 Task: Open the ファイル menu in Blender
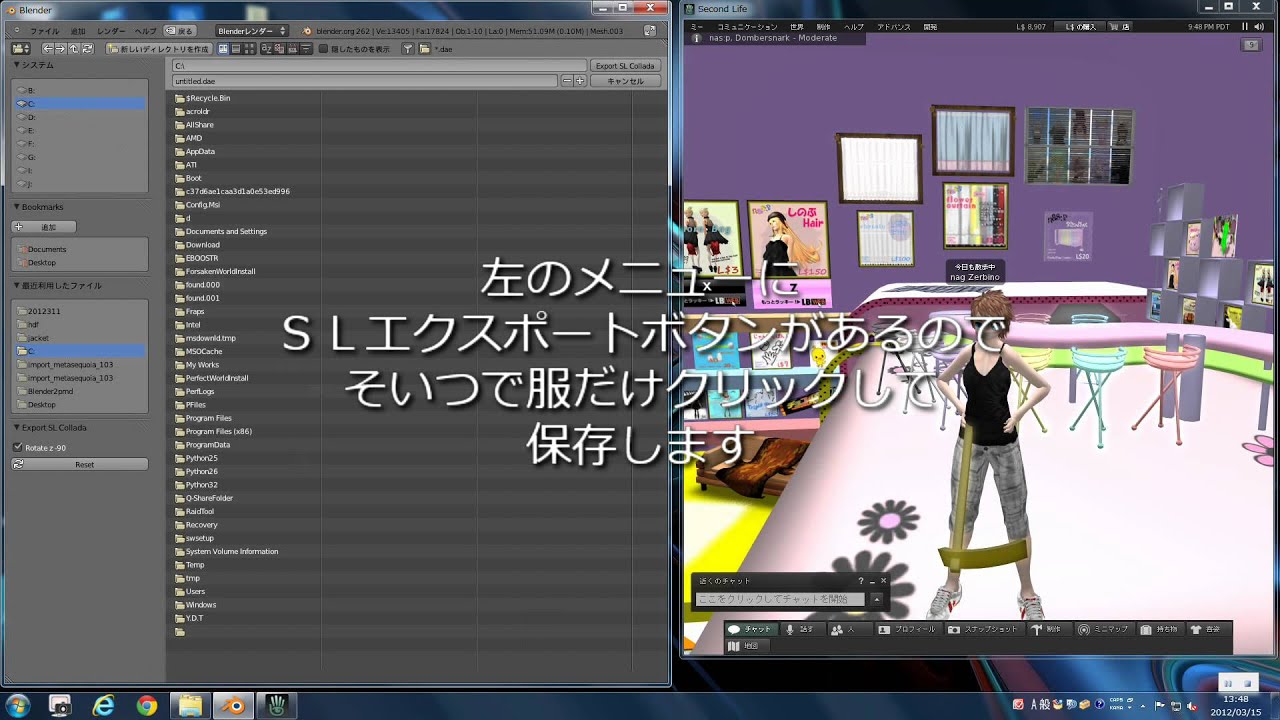(x=44, y=31)
